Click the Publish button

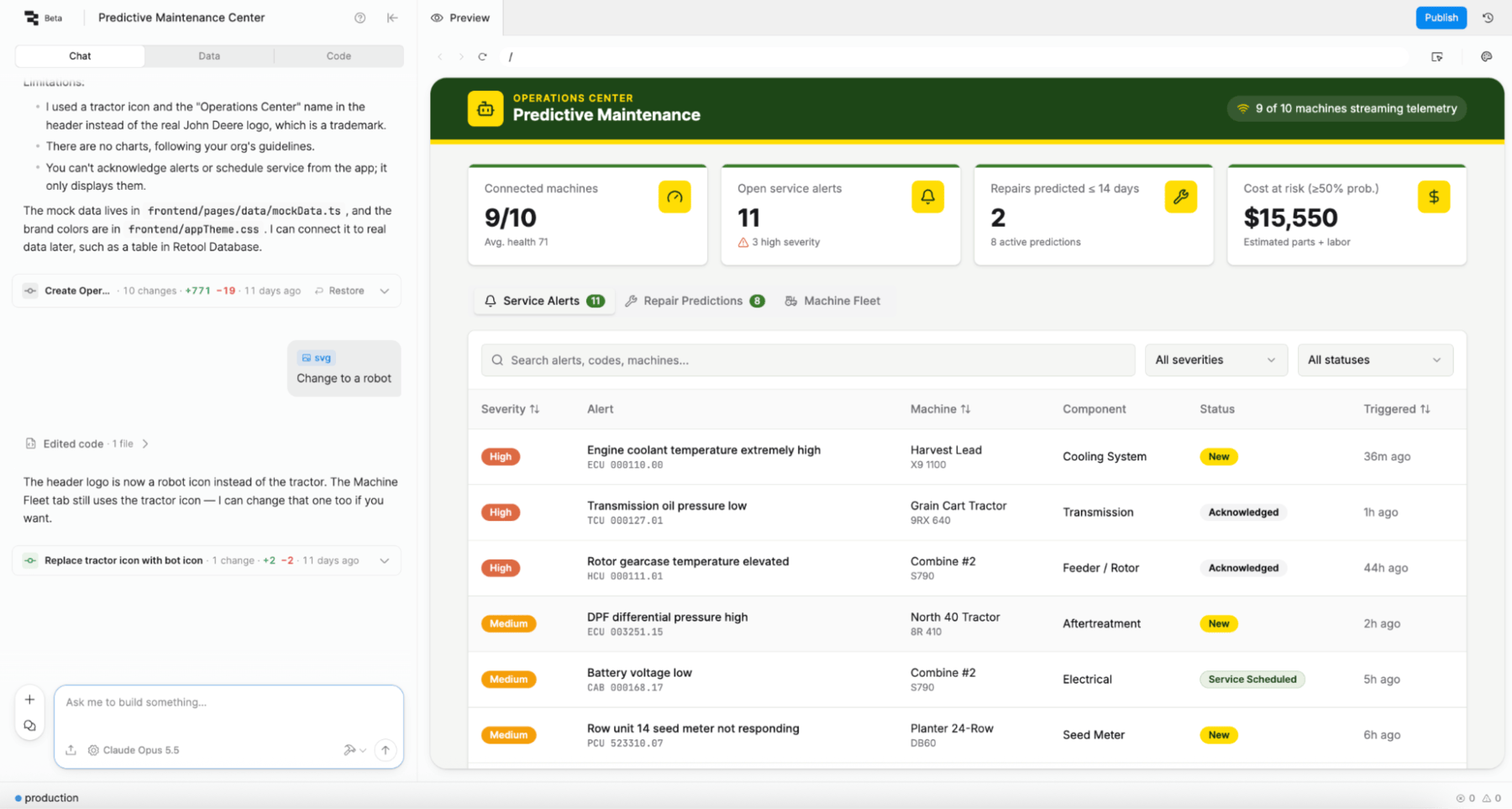[1441, 18]
